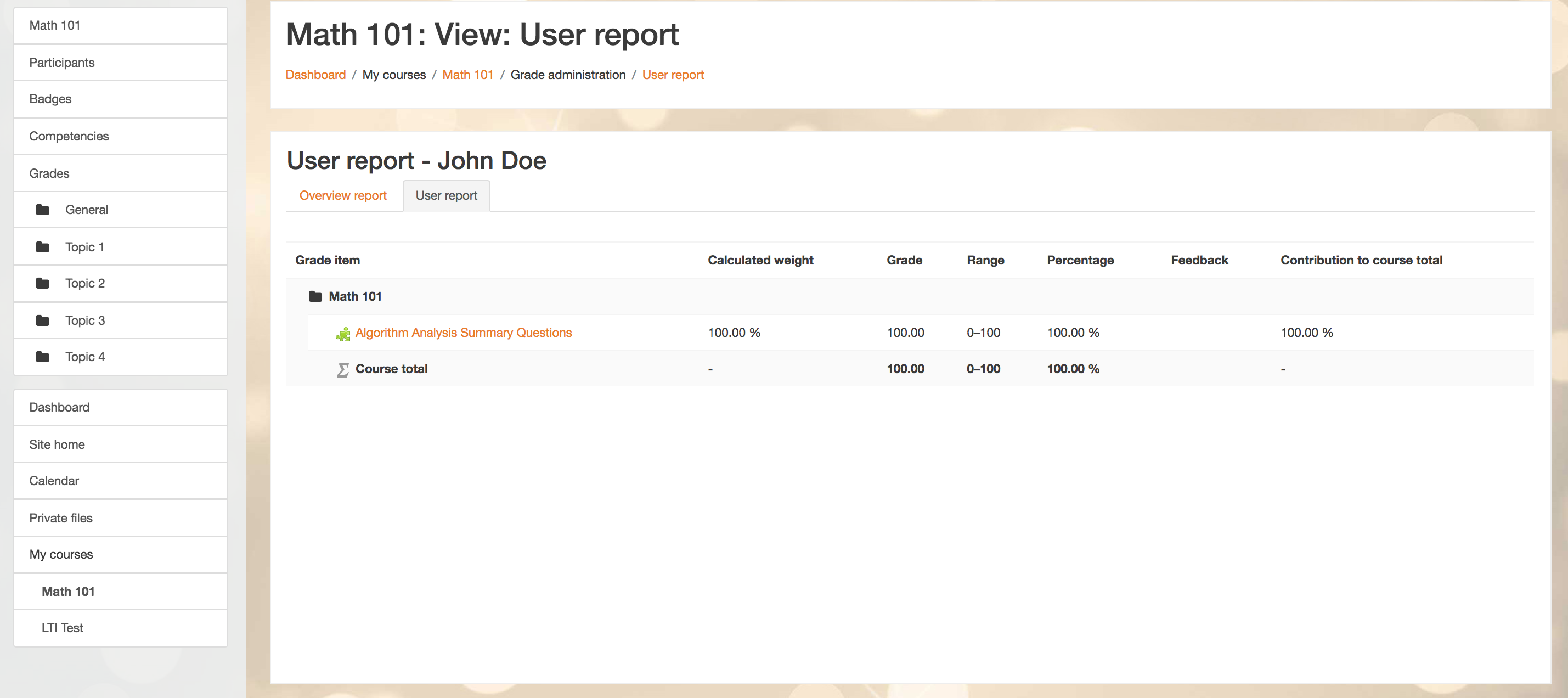Click the Dashboard breadcrumb link
The height and width of the screenshot is (698, 1568).
[315, 74]
